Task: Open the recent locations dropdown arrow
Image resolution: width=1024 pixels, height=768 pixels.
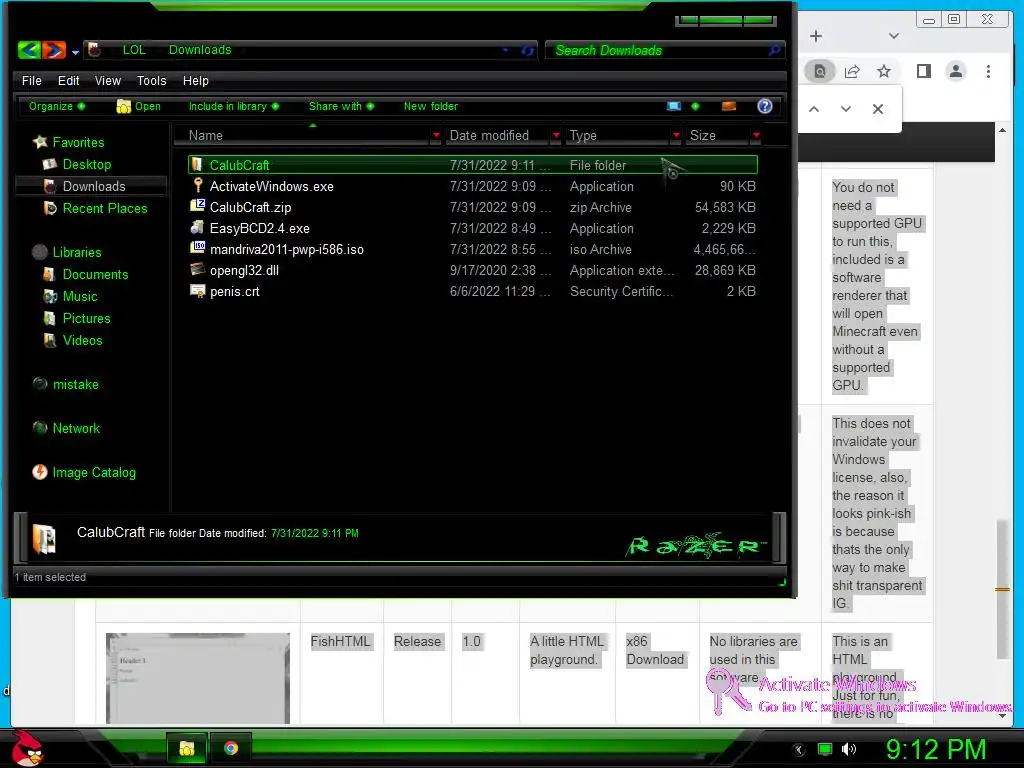Action: 75,52
